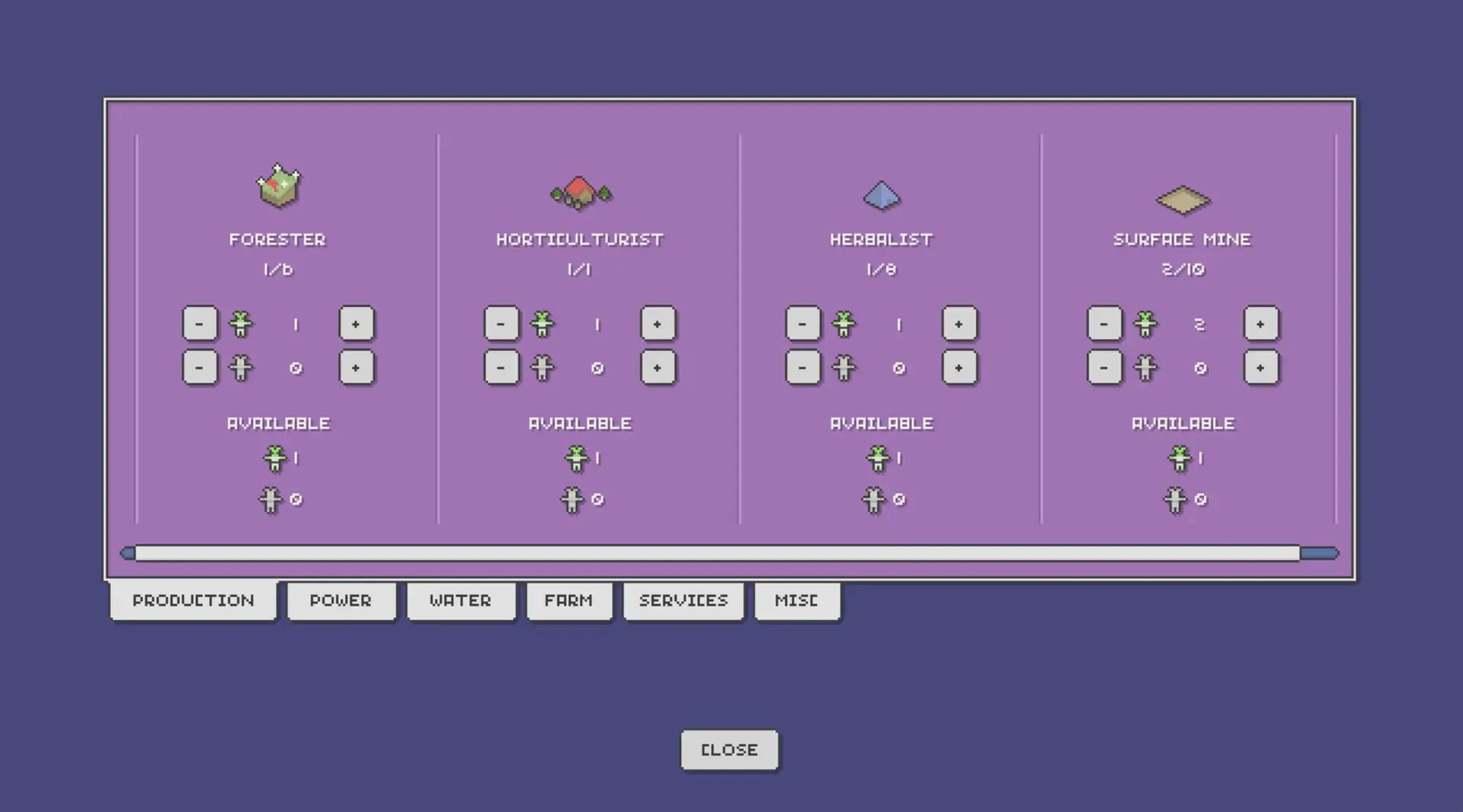
Task: Click gray available worker icon under Horticulturist
Action: pos(571,500)
